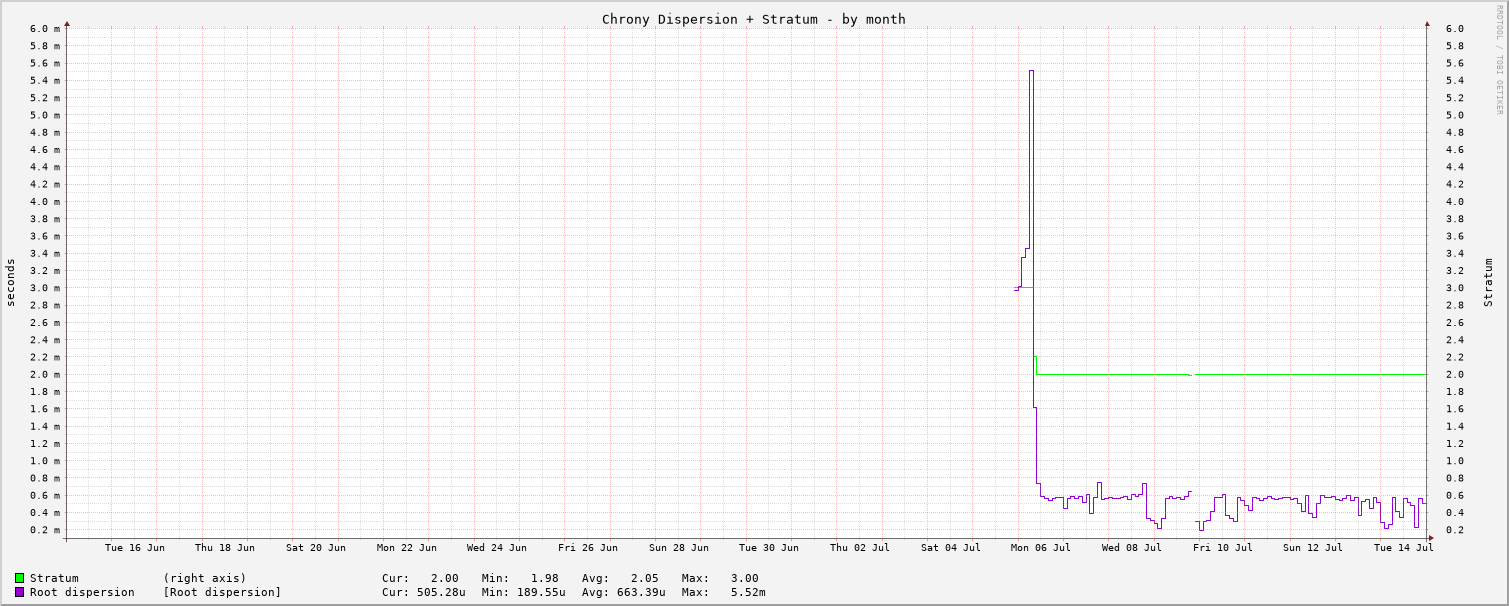The width and height of the screenshot is (1509, 606).
Task: Click Root dispersion Avg value '663.39u'
Action: click(641, 592)
